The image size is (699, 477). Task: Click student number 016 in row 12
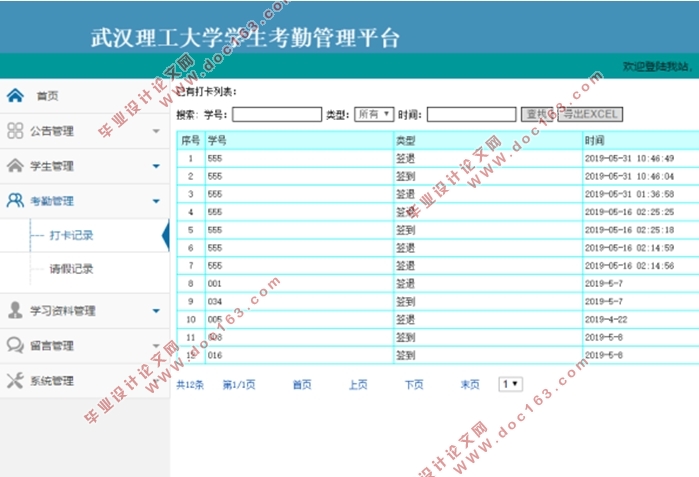point(215,355)
